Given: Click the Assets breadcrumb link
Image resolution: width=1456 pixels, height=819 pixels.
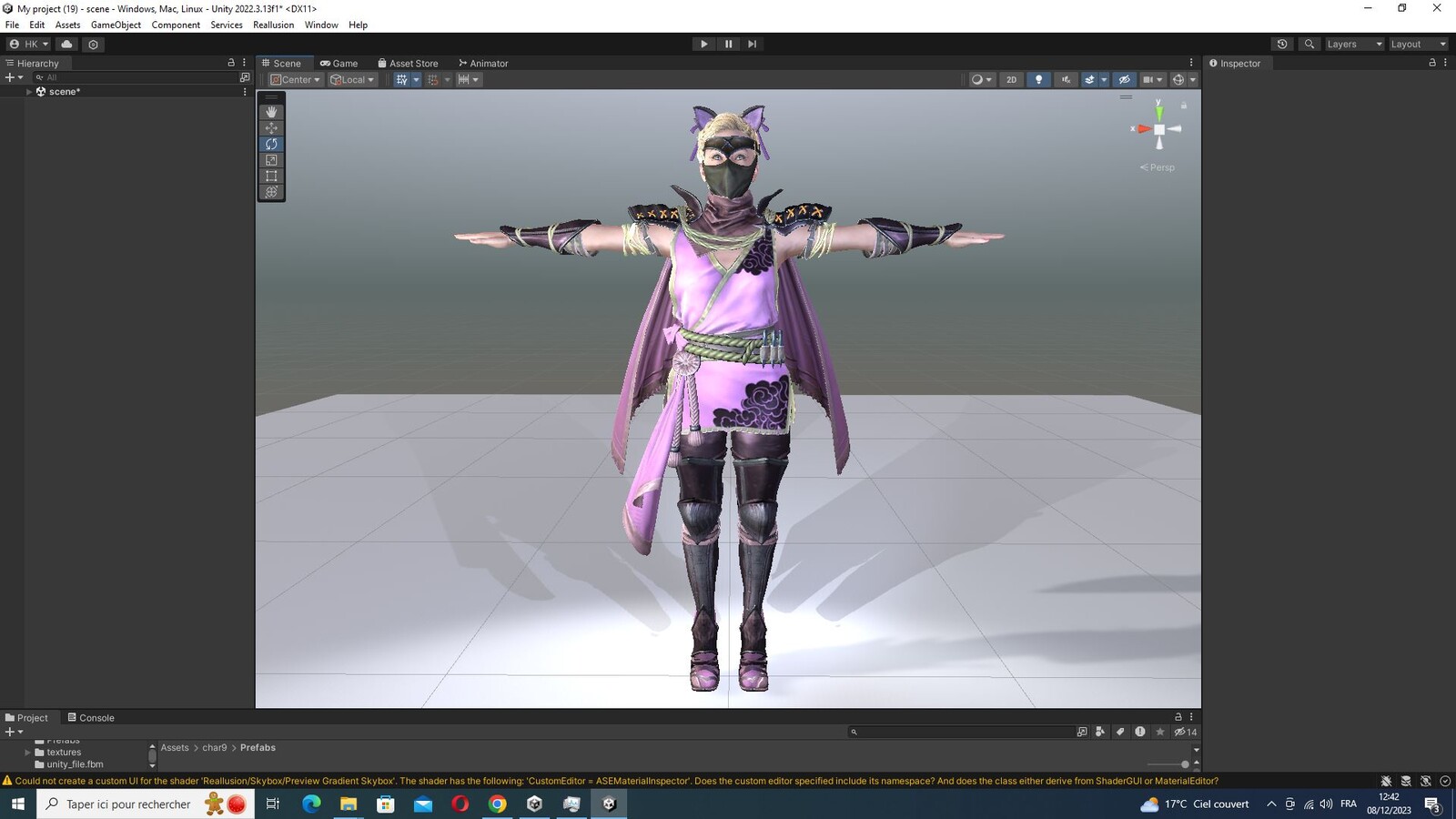Looking at the screenshot, I should pos(175,748).
